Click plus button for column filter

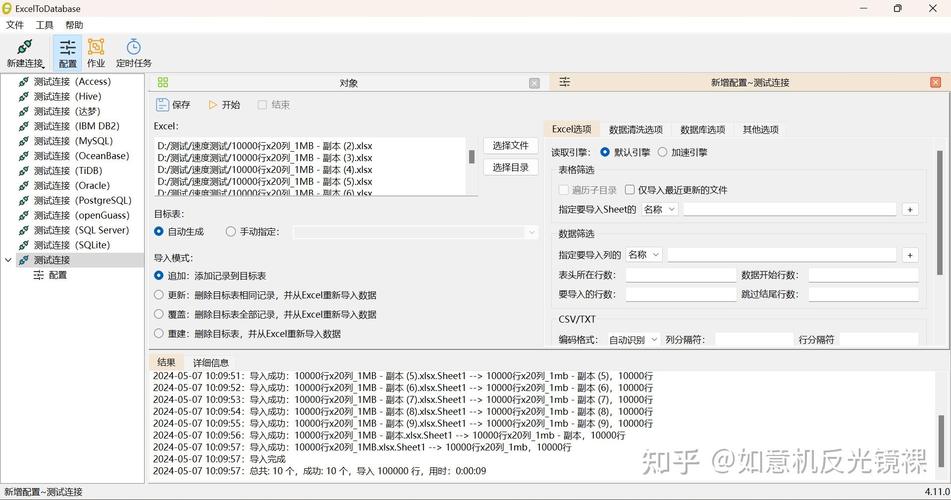coord(910,255)
